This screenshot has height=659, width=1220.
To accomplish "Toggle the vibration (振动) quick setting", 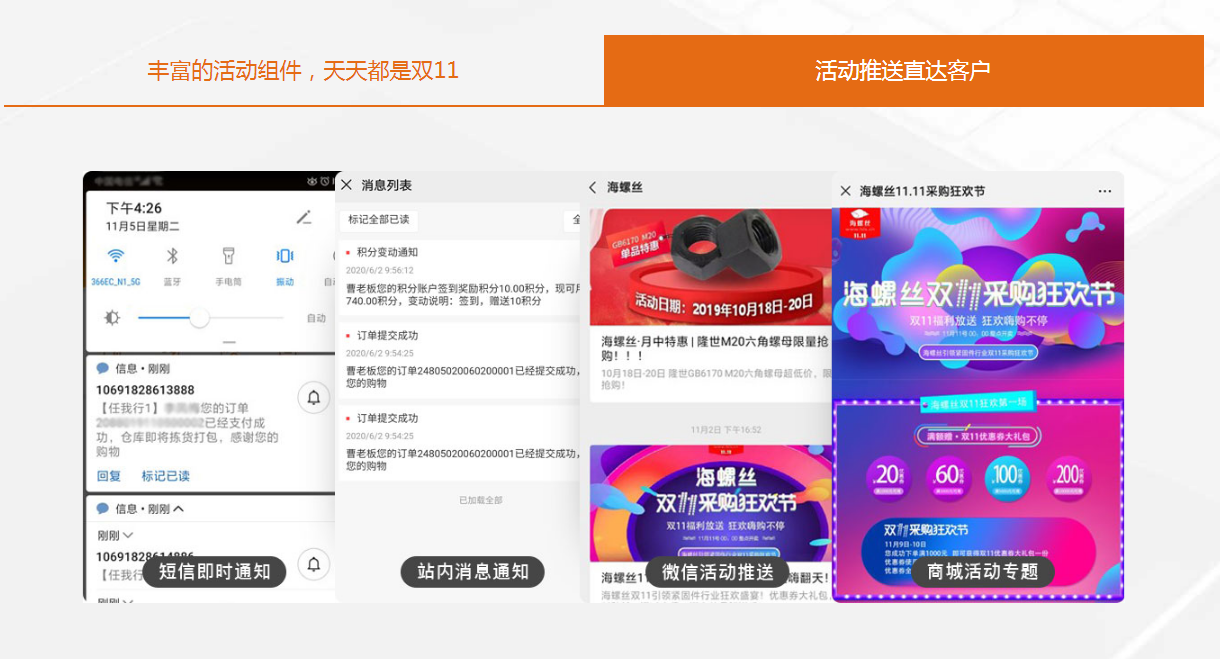I will pos(285,256).
